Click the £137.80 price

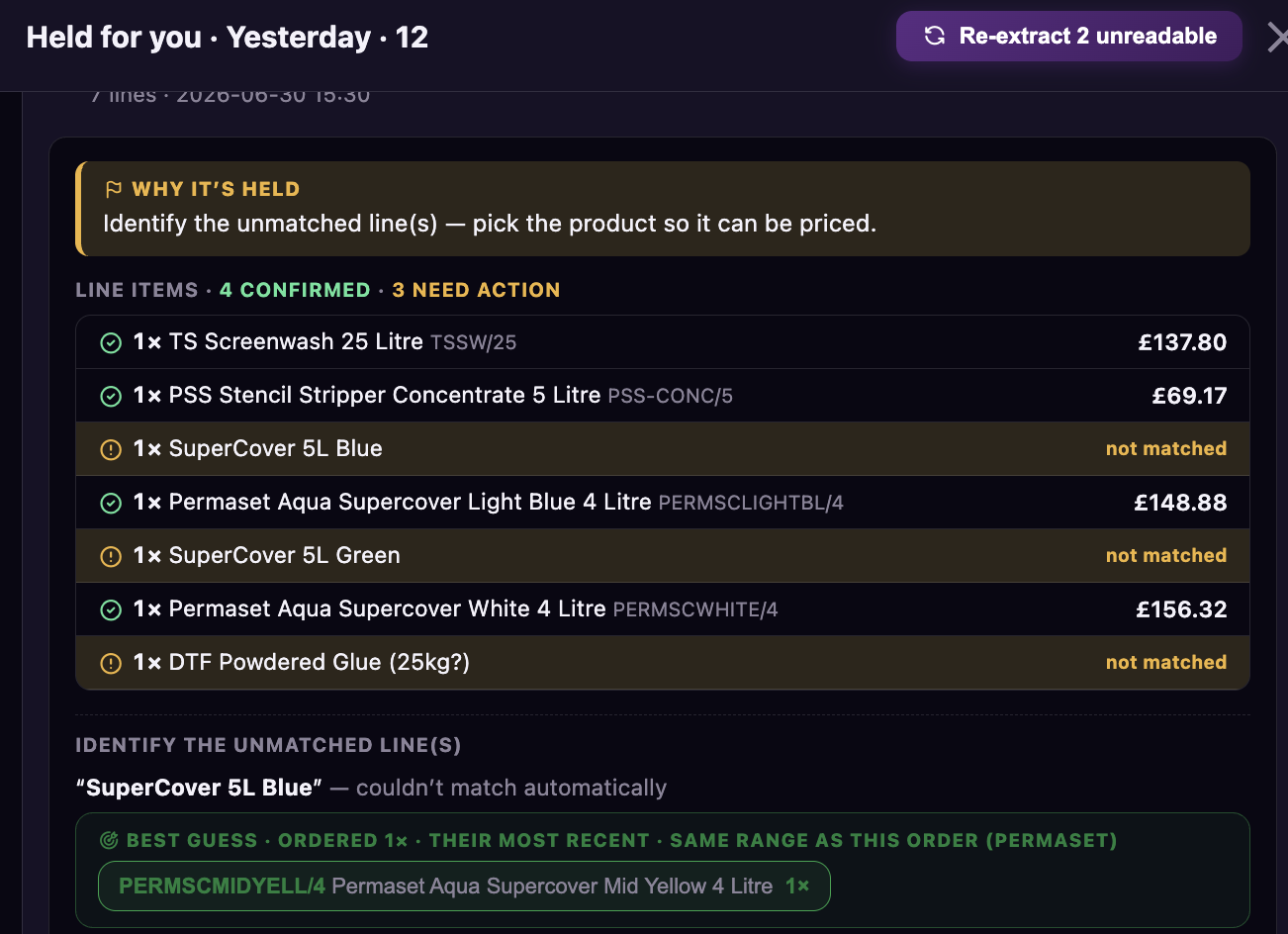click(x=1182, y=342)
